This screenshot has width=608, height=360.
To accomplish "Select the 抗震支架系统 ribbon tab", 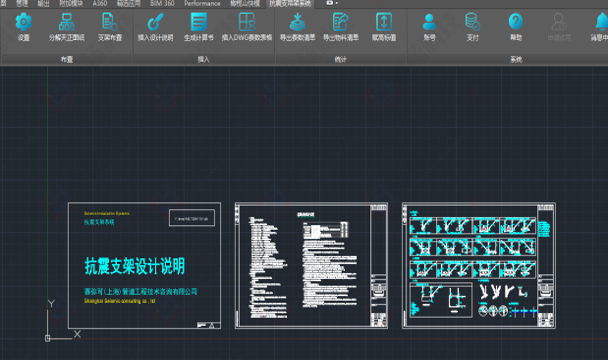I will (x=290, y=3).
